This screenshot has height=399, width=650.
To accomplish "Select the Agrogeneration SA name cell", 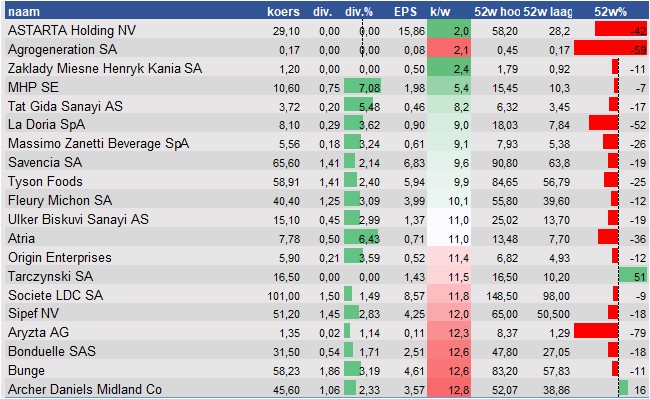I will coord(62,49).
